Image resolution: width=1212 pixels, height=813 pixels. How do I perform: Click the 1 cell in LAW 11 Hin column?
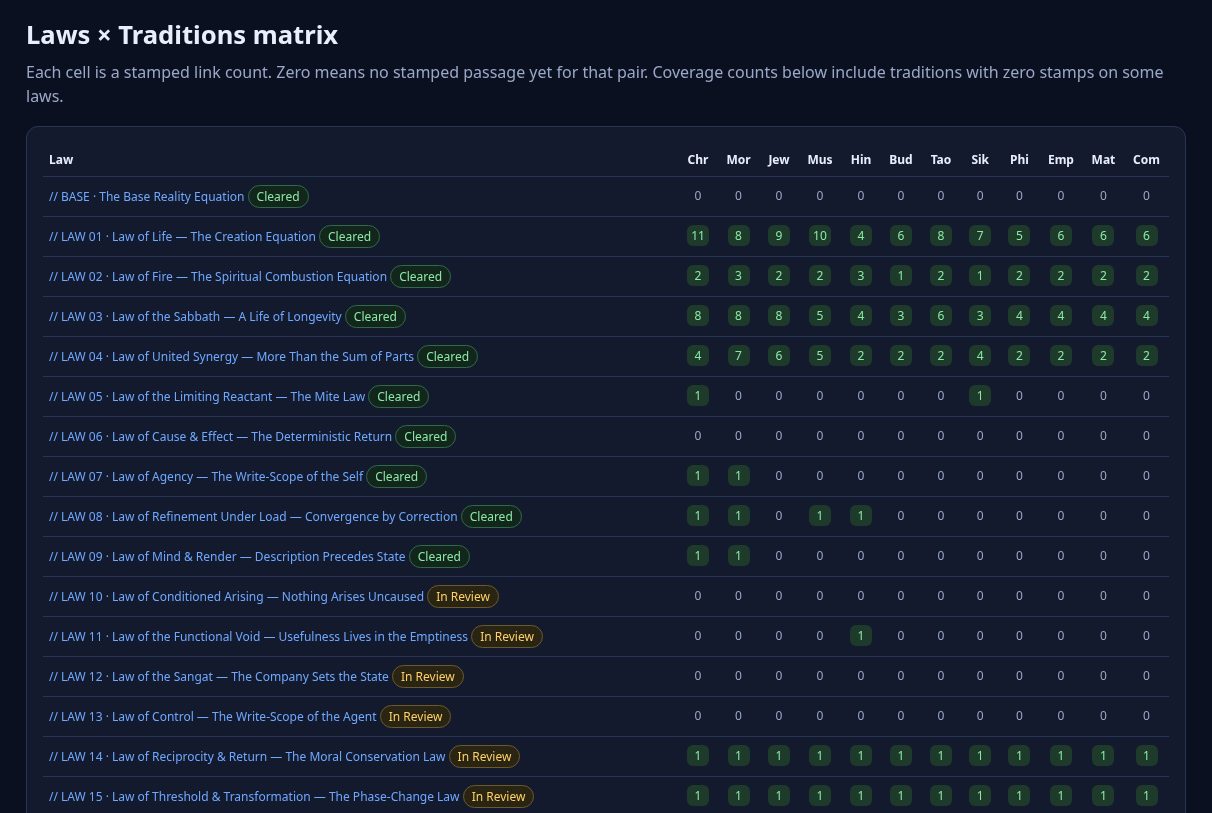click(x=861, y=636)
